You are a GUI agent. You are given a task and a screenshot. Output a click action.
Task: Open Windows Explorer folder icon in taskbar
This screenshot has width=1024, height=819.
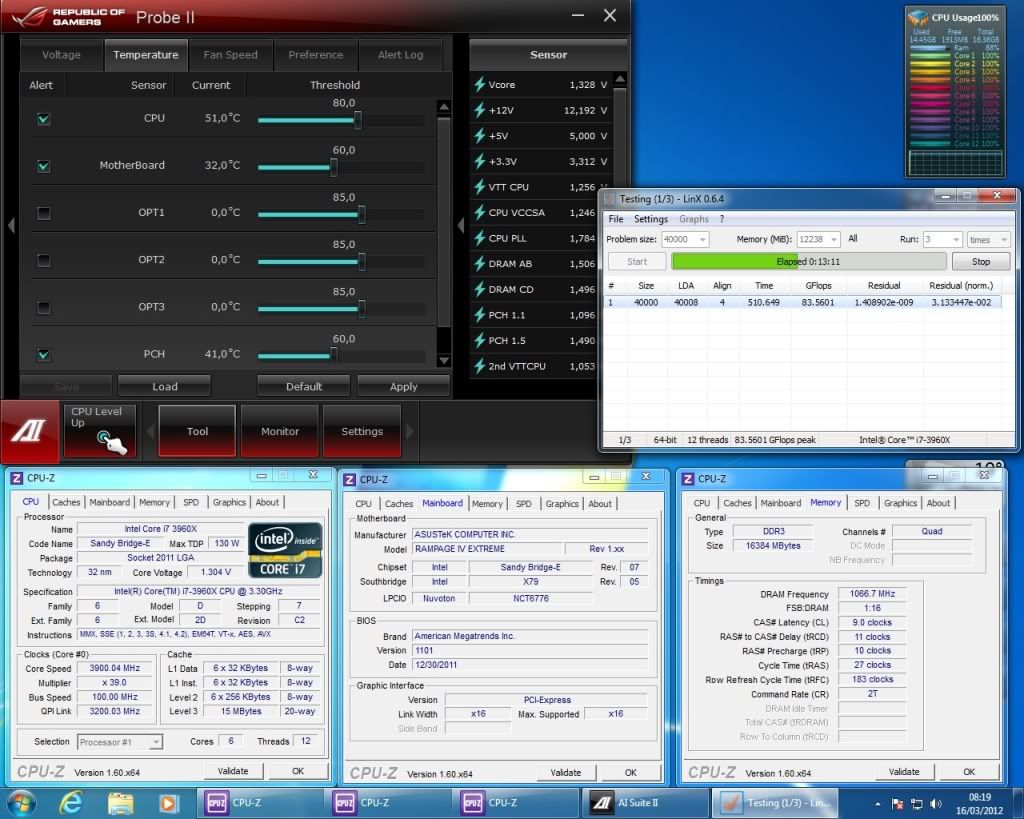coord(120,802)
